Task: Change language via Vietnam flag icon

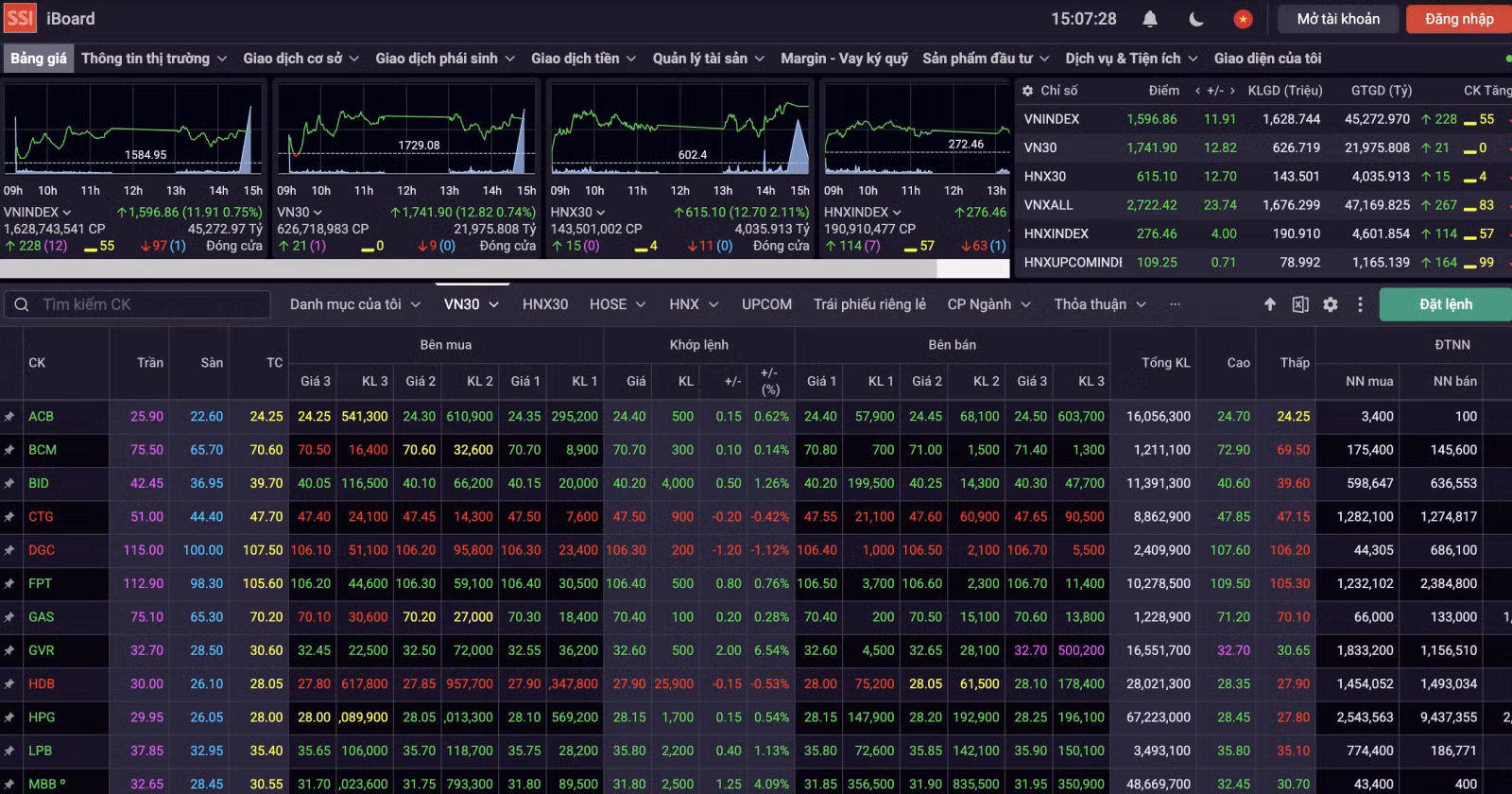Action: pos(1243,19)
